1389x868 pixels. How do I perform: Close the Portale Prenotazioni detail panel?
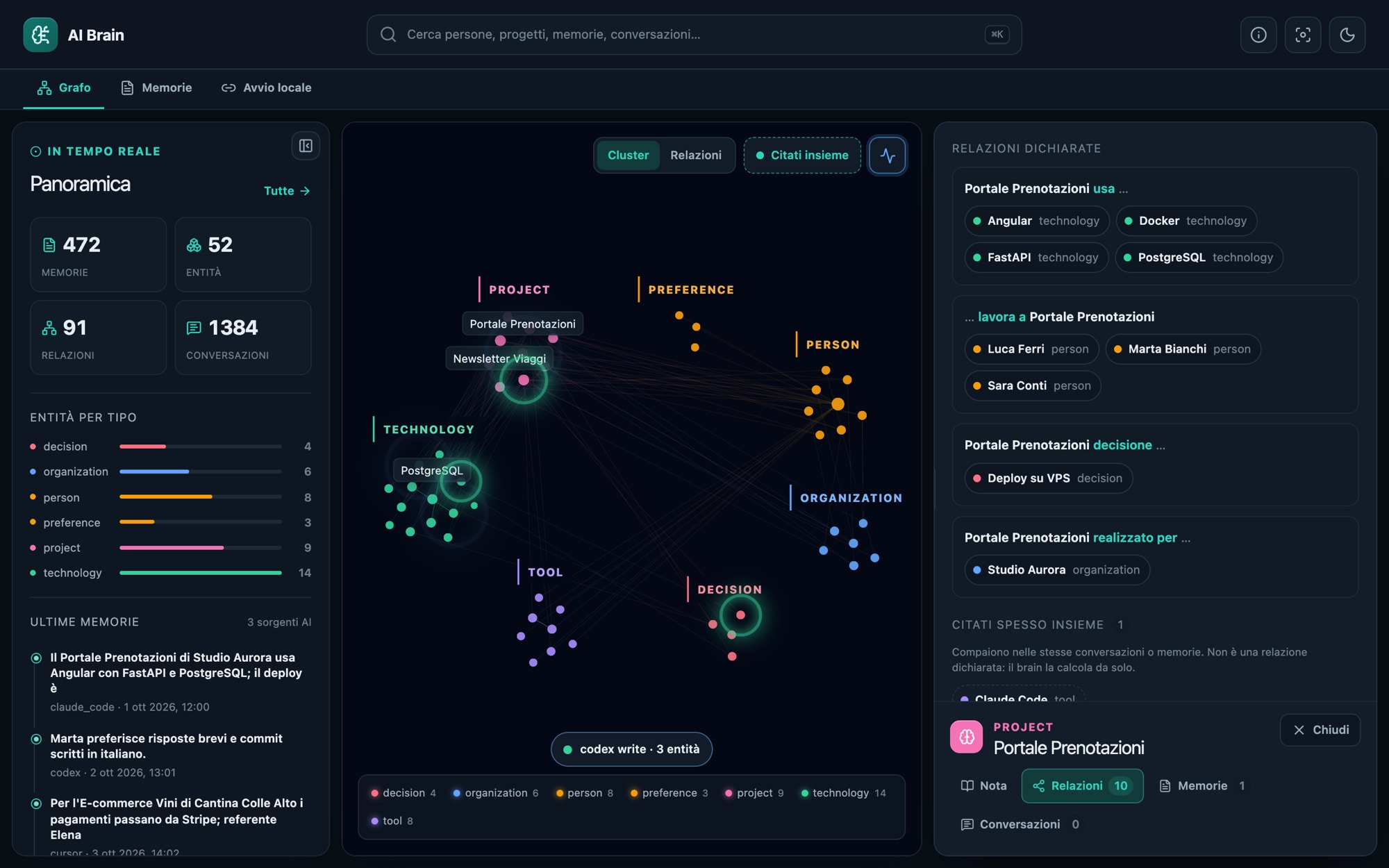coord(1320,730)
